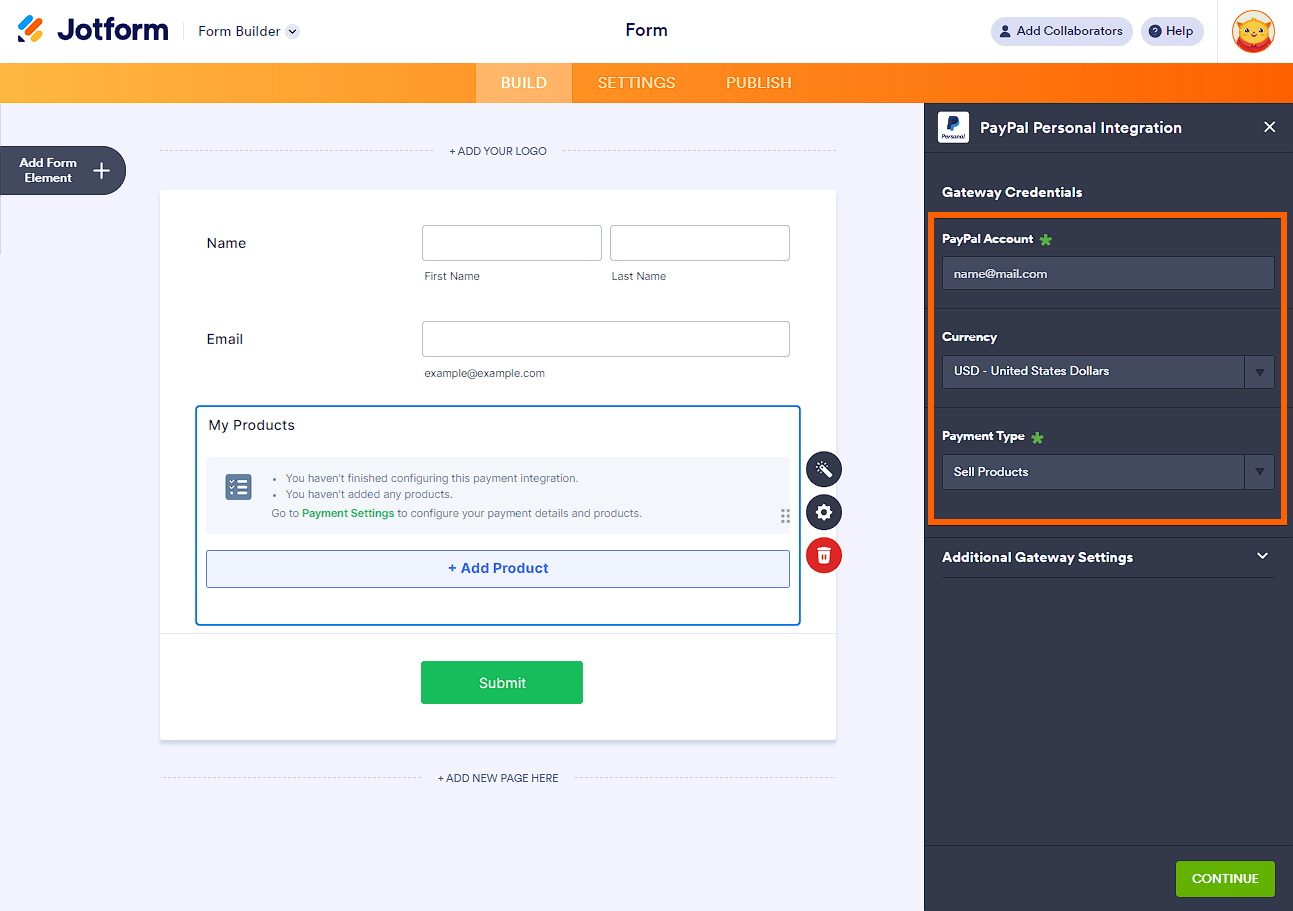Click the "Email" field label
The height and width of the screenshot is (911, 1293).
(225, 339)
